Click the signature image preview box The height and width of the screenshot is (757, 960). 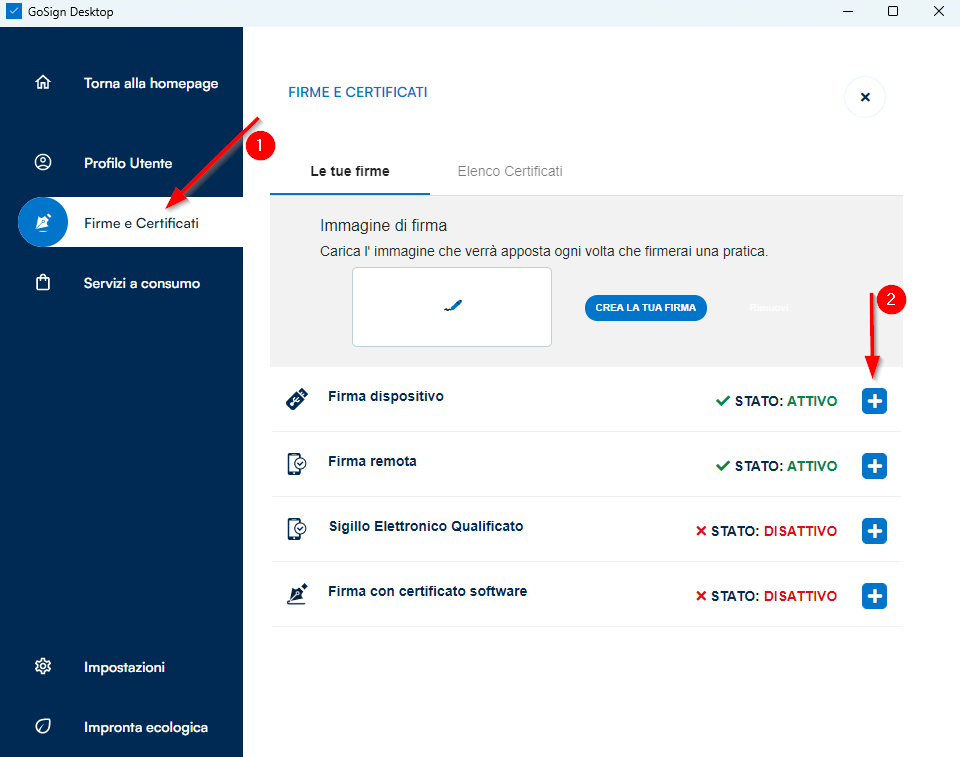pyautogui.click(x=452, y=307)
